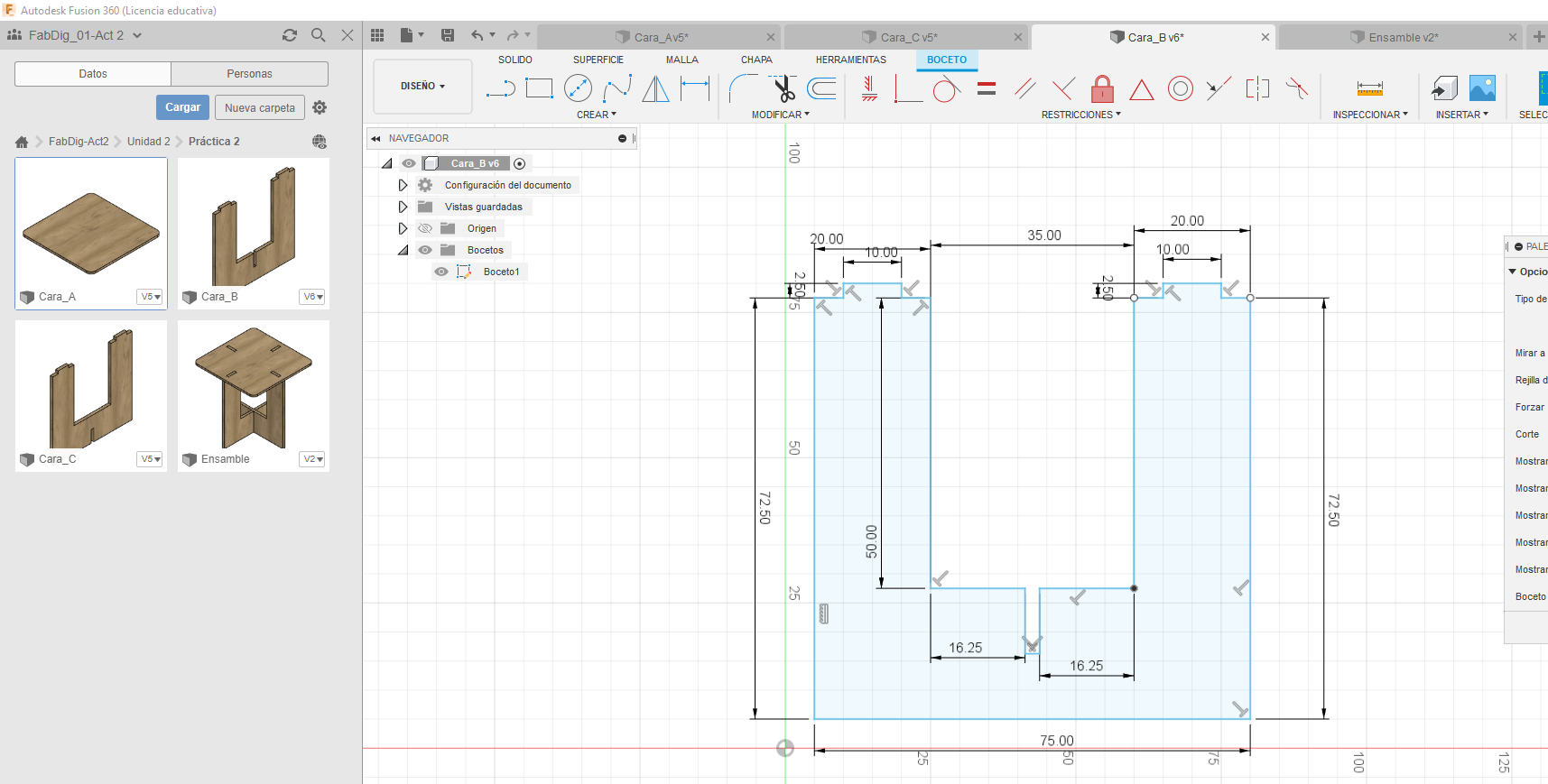Image resolution: width=1548 pixels, height=784 pixels.
Task: Open the Ensamble v2 document tab
Action: pyautogui.click(x=1399, y=37)
